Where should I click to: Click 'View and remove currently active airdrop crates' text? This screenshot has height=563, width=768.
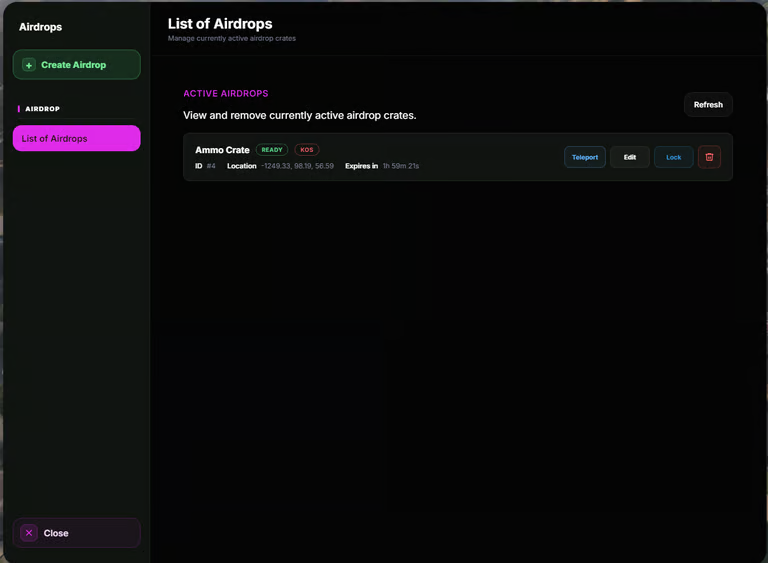[300, 116]
